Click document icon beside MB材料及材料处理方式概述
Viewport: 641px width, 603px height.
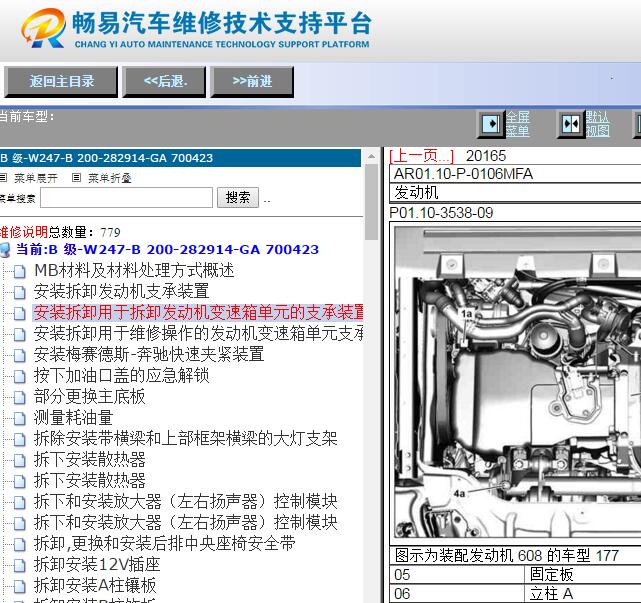(19, 271)
